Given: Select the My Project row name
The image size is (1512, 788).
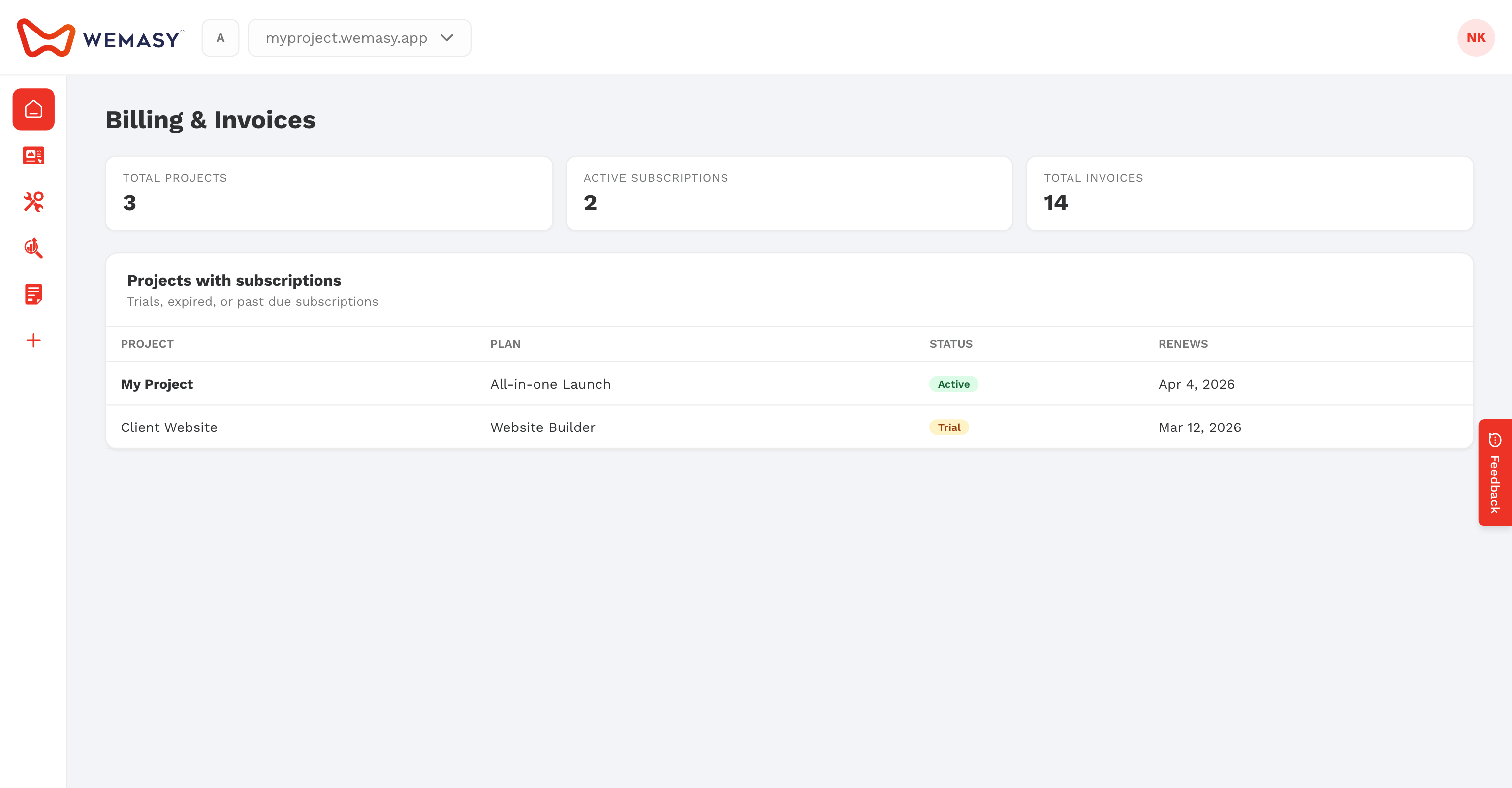Looking at the screenshot, I should click(157, 384).
